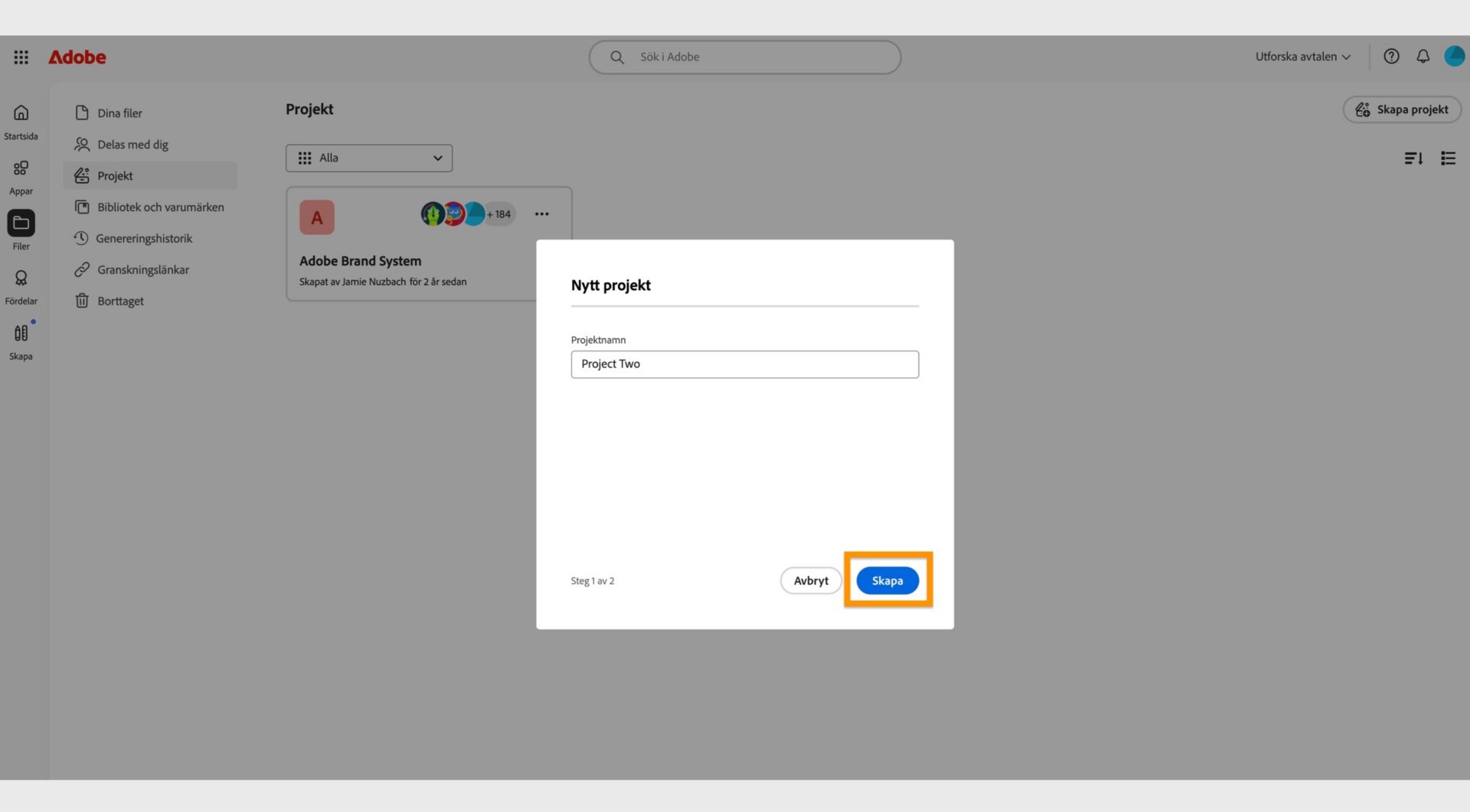The width and height of the screenshot is (1470, 812).
Task: Click the Skapa projekt button
Action: 1402,109
